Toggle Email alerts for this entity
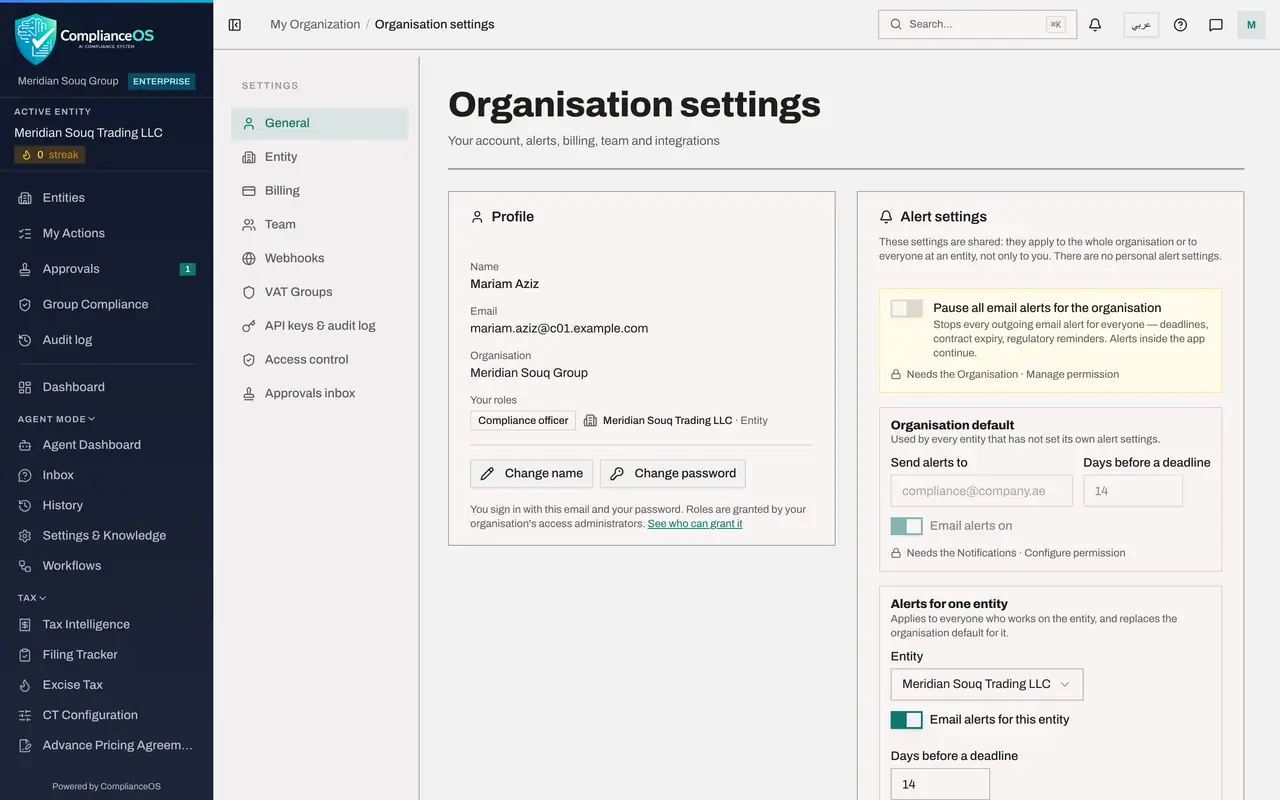Image resolution: width=1280 pixels, height=800 pixels. (x=907, y=720)
